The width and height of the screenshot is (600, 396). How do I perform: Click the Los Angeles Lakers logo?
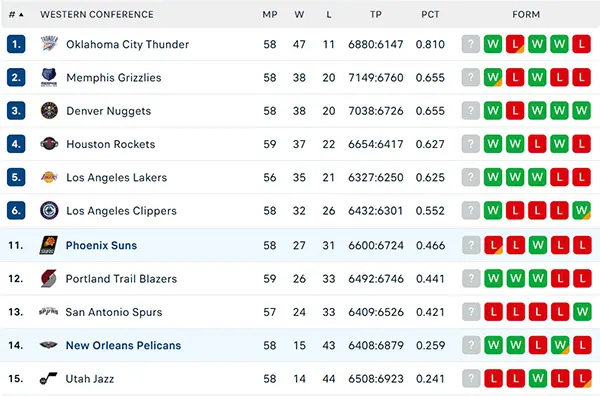tap(49, 177)
